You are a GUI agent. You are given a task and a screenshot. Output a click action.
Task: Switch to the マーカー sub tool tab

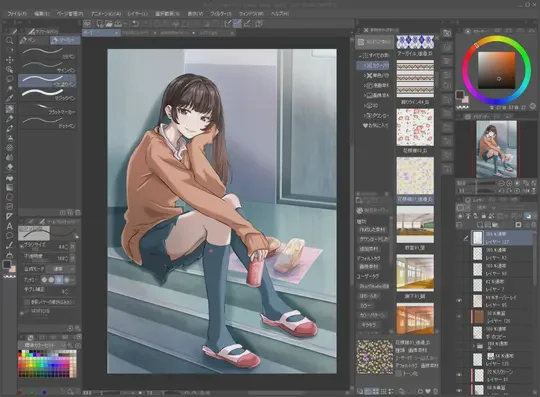[65, 41]
